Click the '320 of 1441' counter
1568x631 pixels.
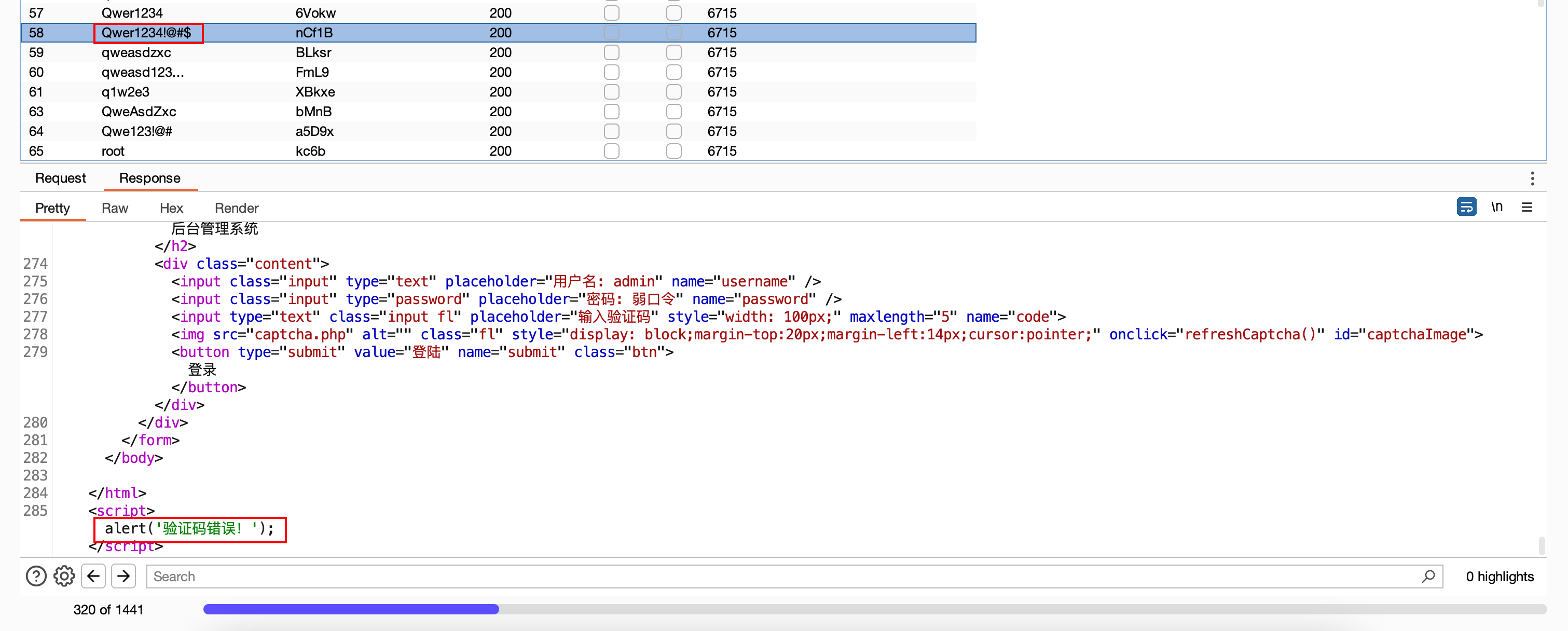(x=108, y=609)
